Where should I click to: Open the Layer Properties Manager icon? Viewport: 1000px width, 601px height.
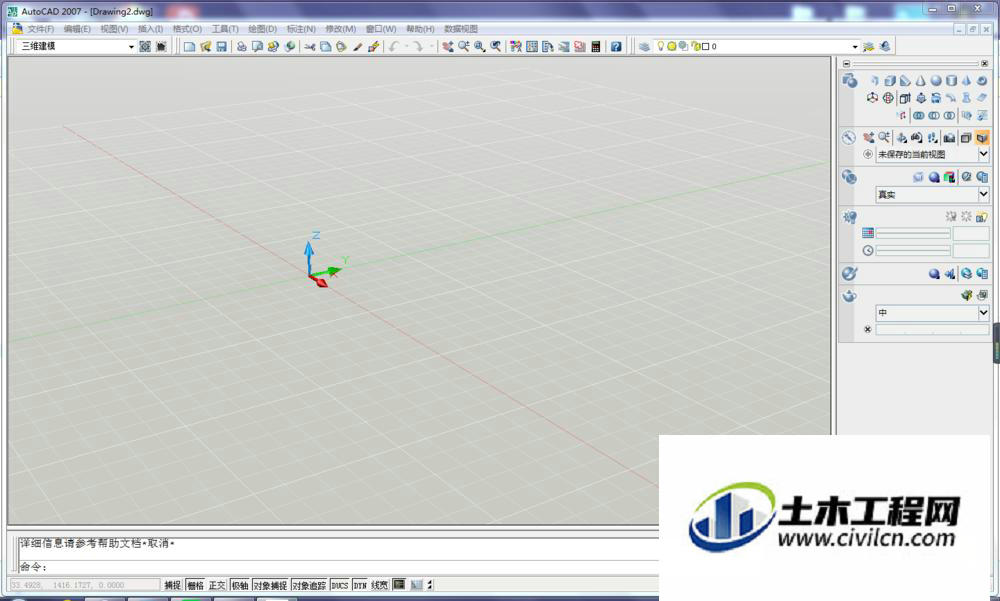644,47
